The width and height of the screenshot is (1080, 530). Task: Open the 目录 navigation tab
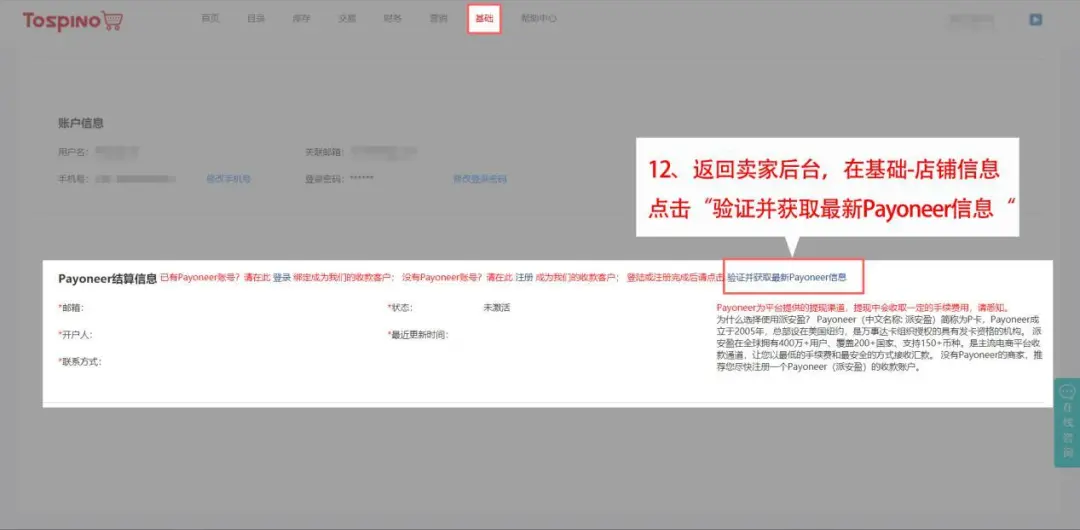coord(256,19)
